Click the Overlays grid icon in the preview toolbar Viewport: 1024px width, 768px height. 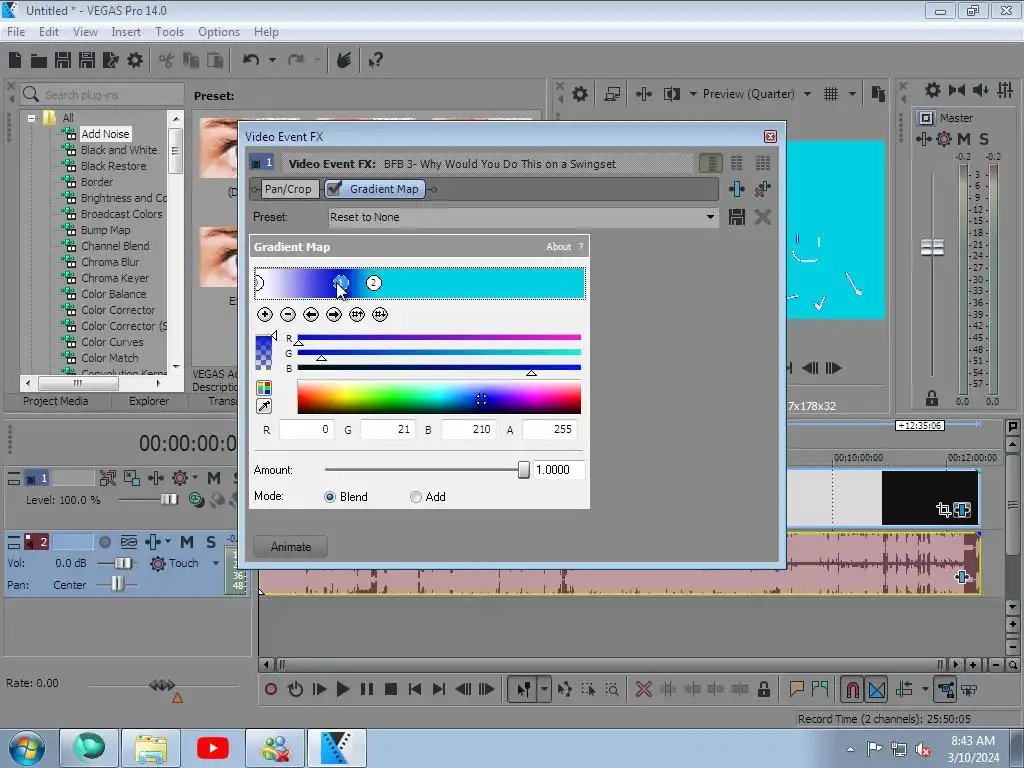[x=831, y=95]
